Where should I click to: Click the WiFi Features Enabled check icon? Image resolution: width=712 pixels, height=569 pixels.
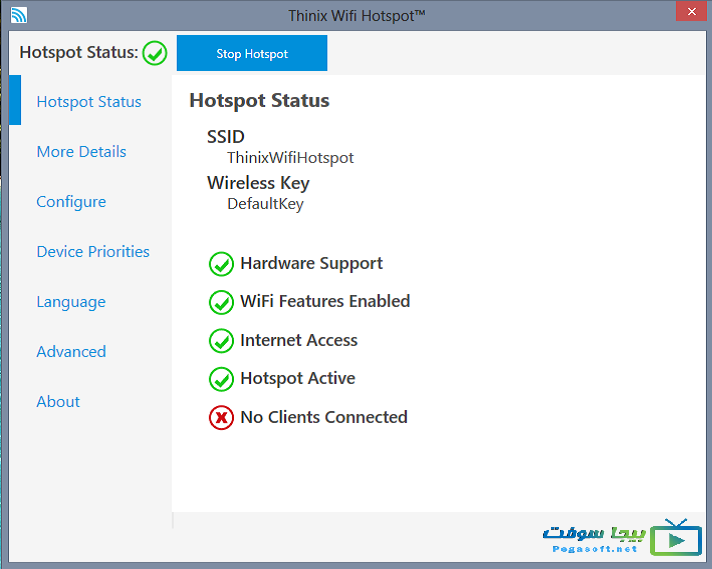click(x=221, y=302)
